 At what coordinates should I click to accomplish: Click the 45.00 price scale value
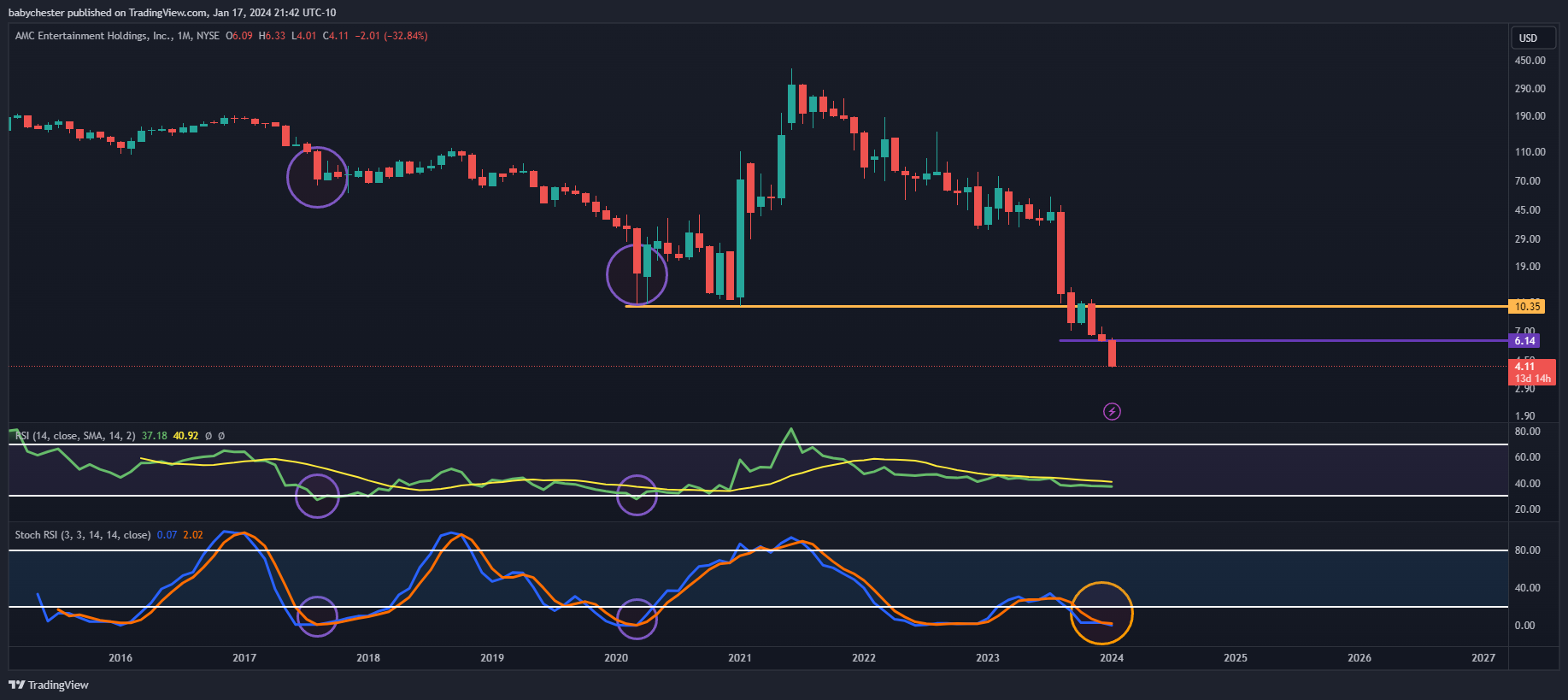(1527, 210)
